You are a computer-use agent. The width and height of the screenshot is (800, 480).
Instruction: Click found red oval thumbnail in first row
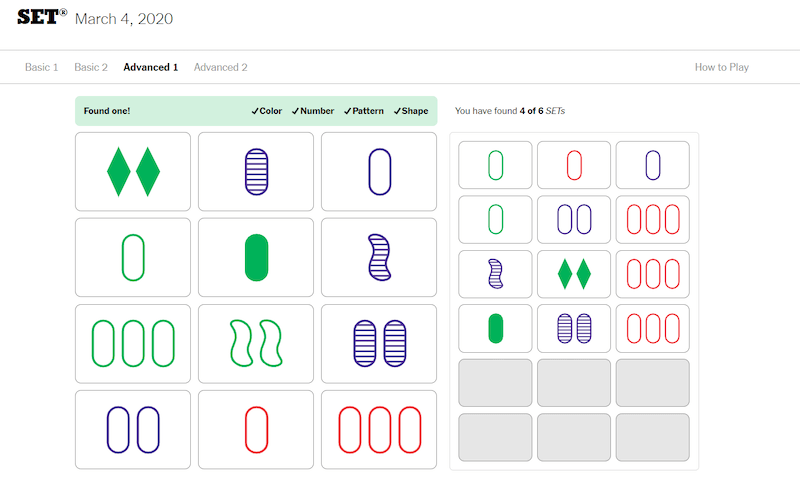pyautogui.click(x=574, y=164)
